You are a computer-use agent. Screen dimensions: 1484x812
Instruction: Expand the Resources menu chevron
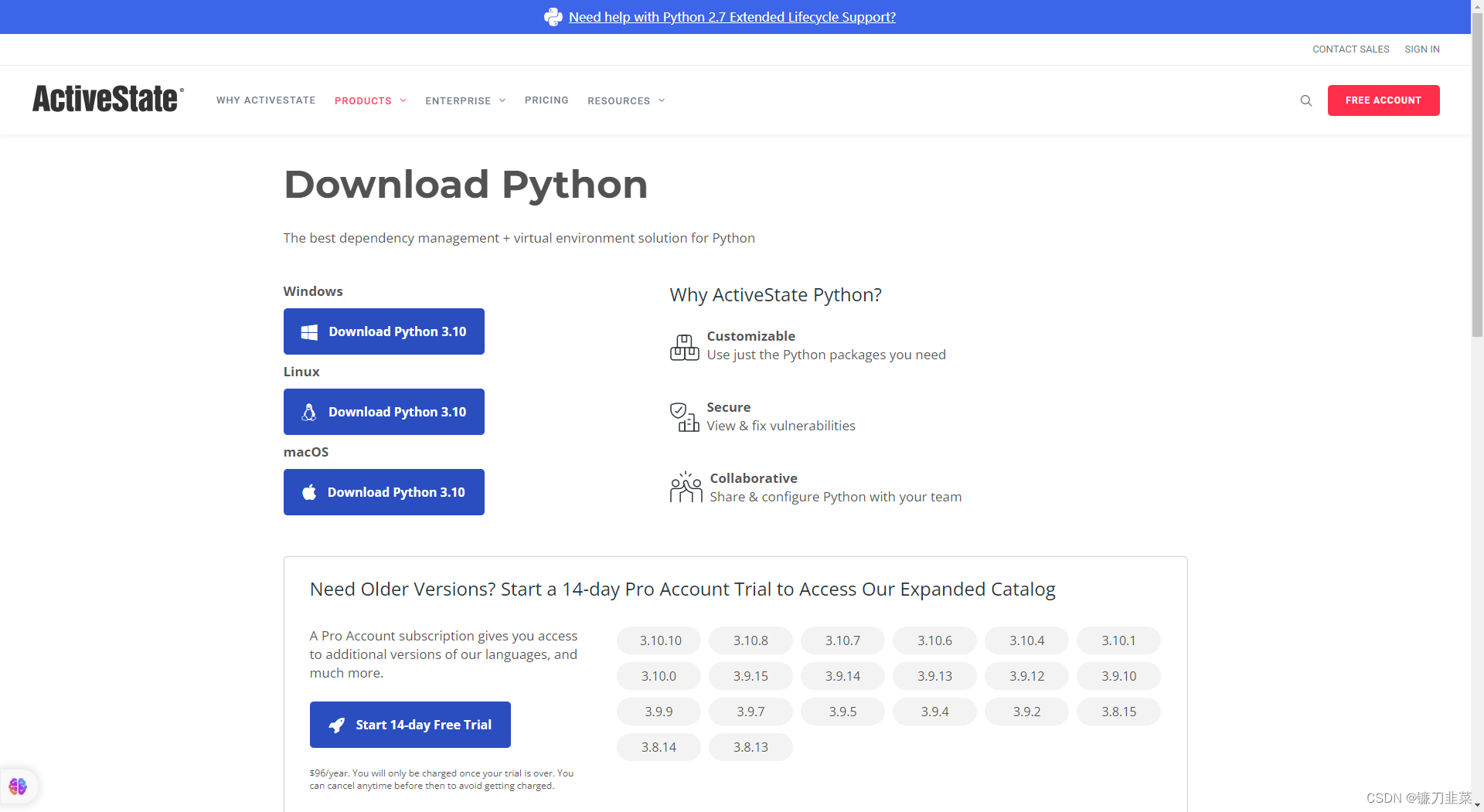[662, 100]
